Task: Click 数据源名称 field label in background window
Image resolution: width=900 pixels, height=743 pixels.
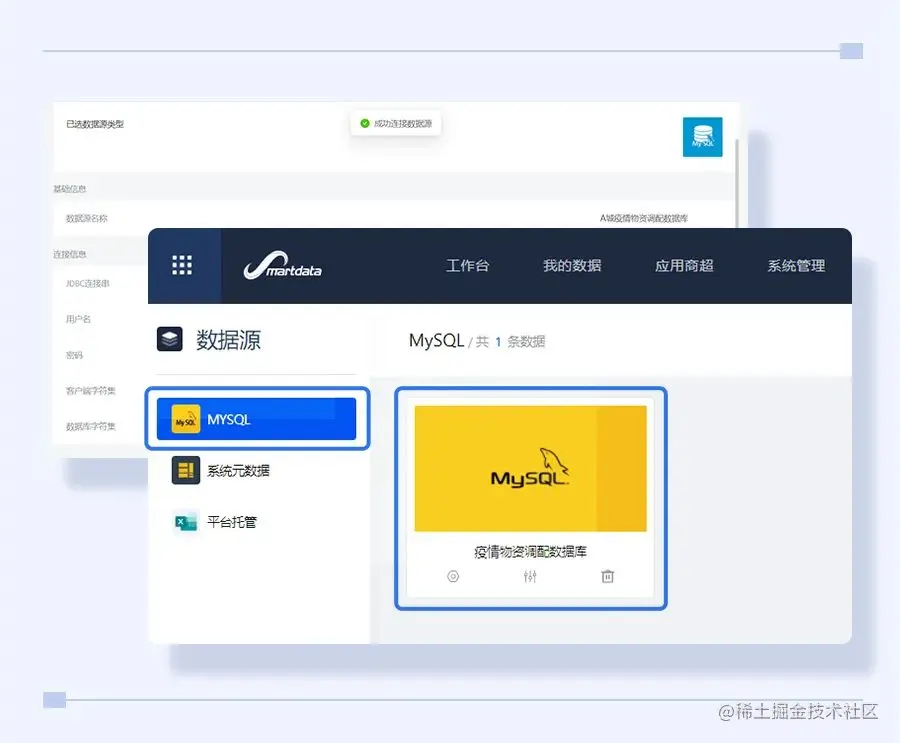Action: [87, 218]
